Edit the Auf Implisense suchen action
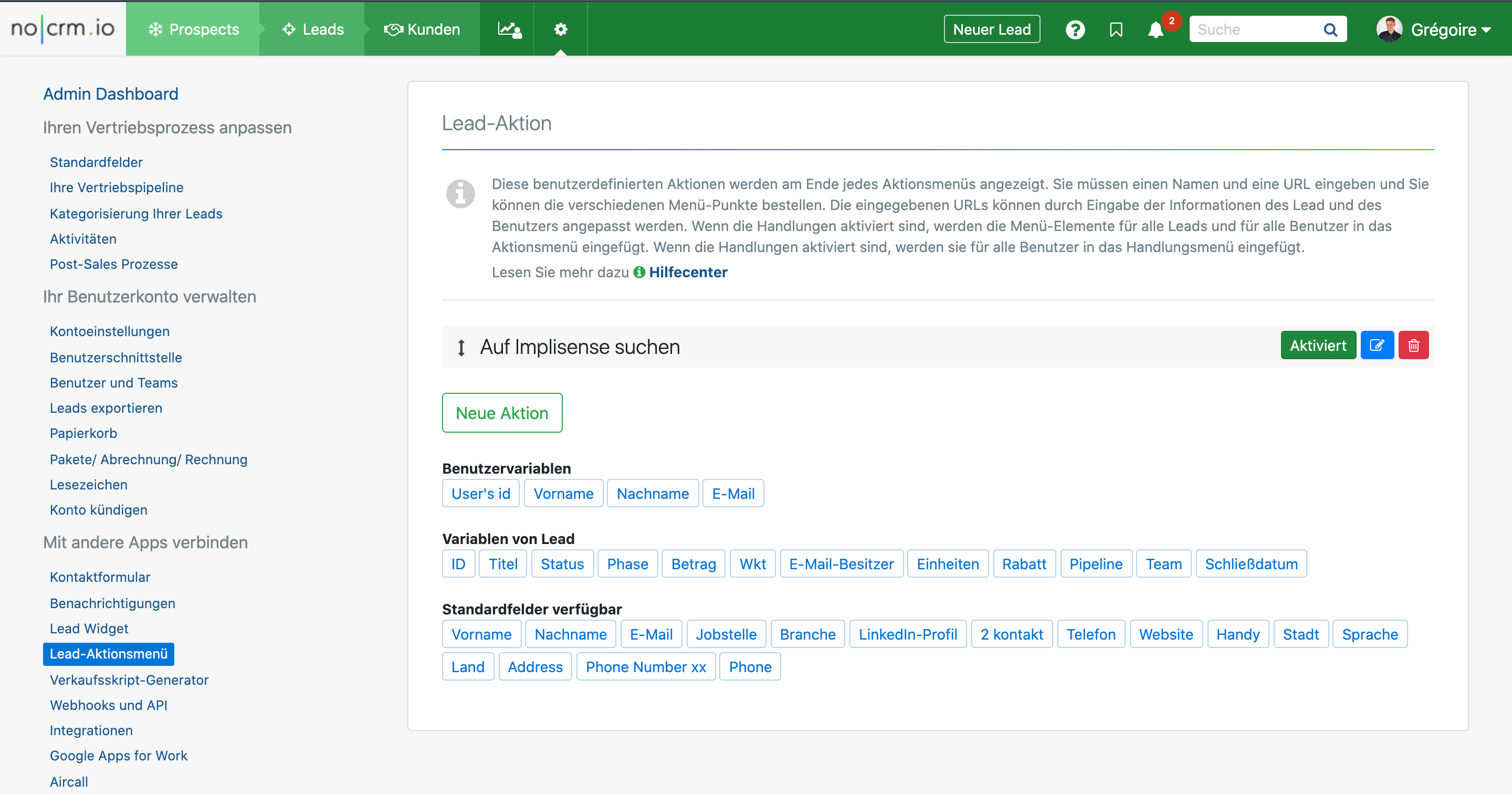The height and width of the screenshot is (794, 1512). (1377, 346)
